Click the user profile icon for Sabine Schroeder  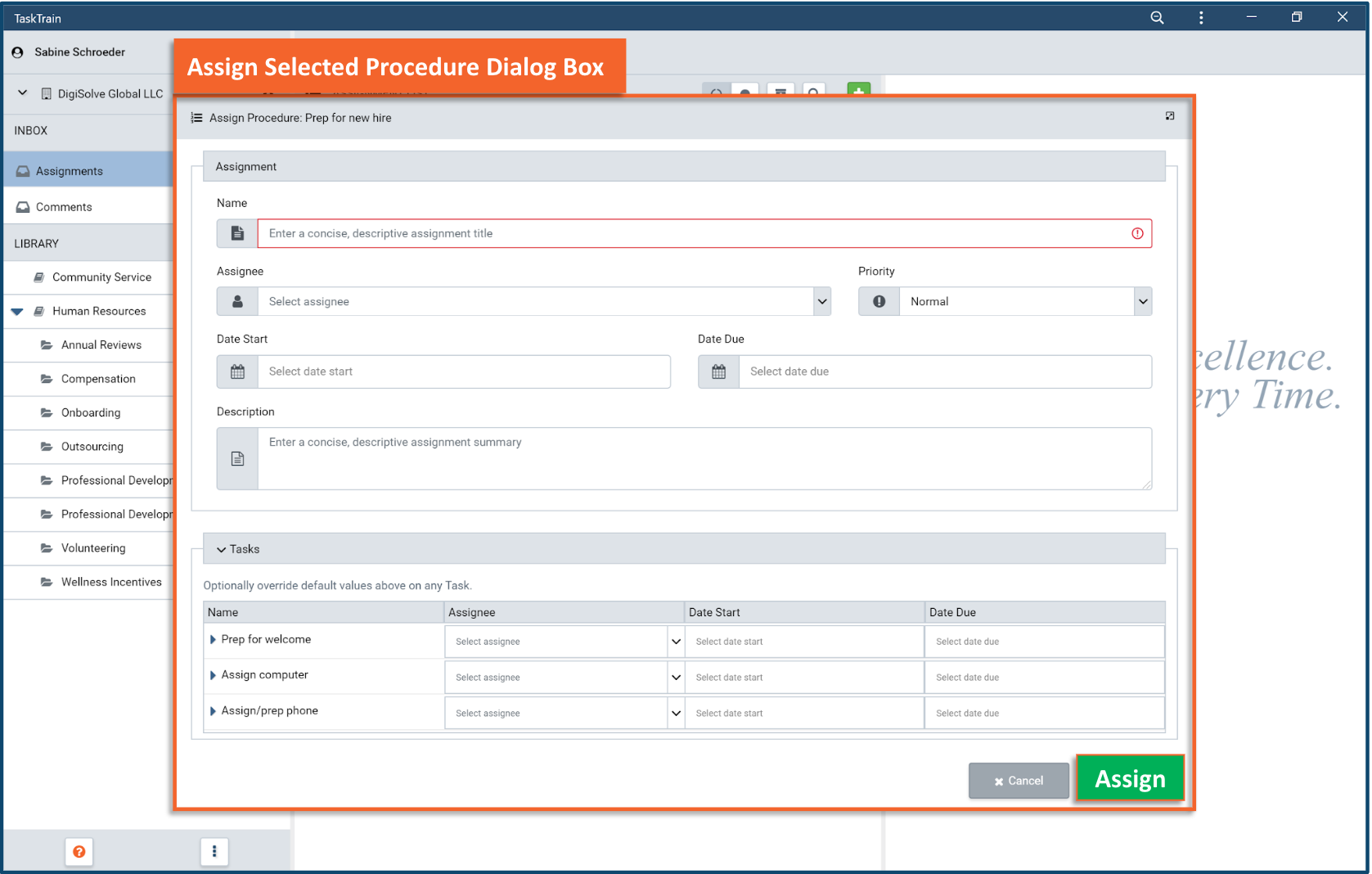[x=18, y=52]
